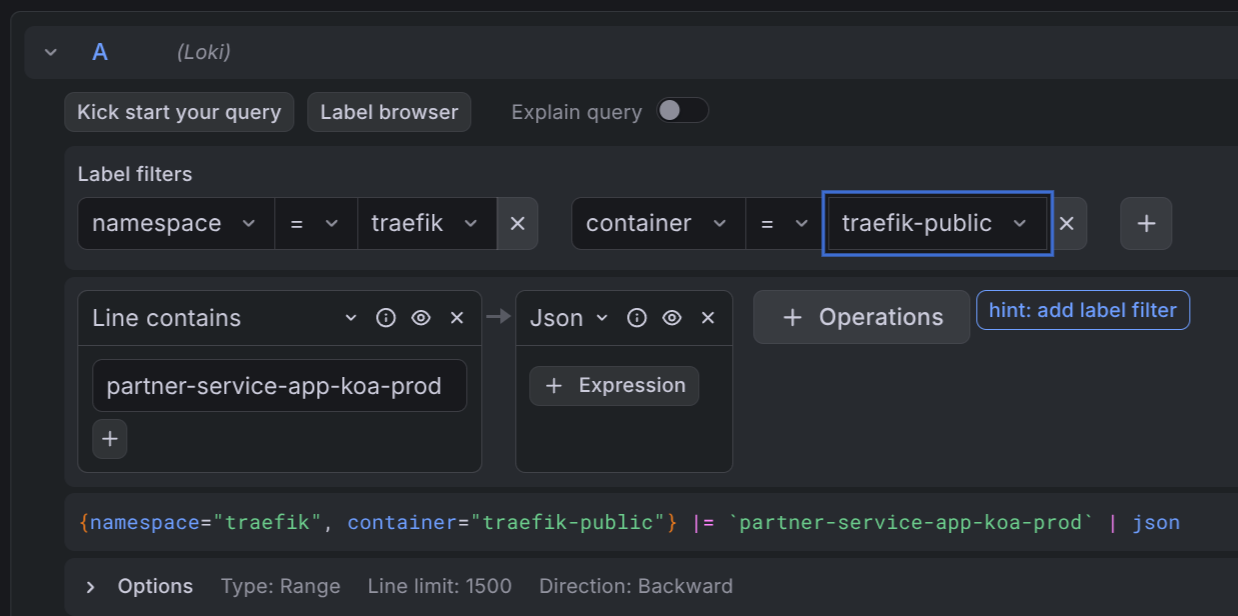Screen dimensions: 1238x616
Task: Remove the namespace label filter
Action: coord(517,223)
